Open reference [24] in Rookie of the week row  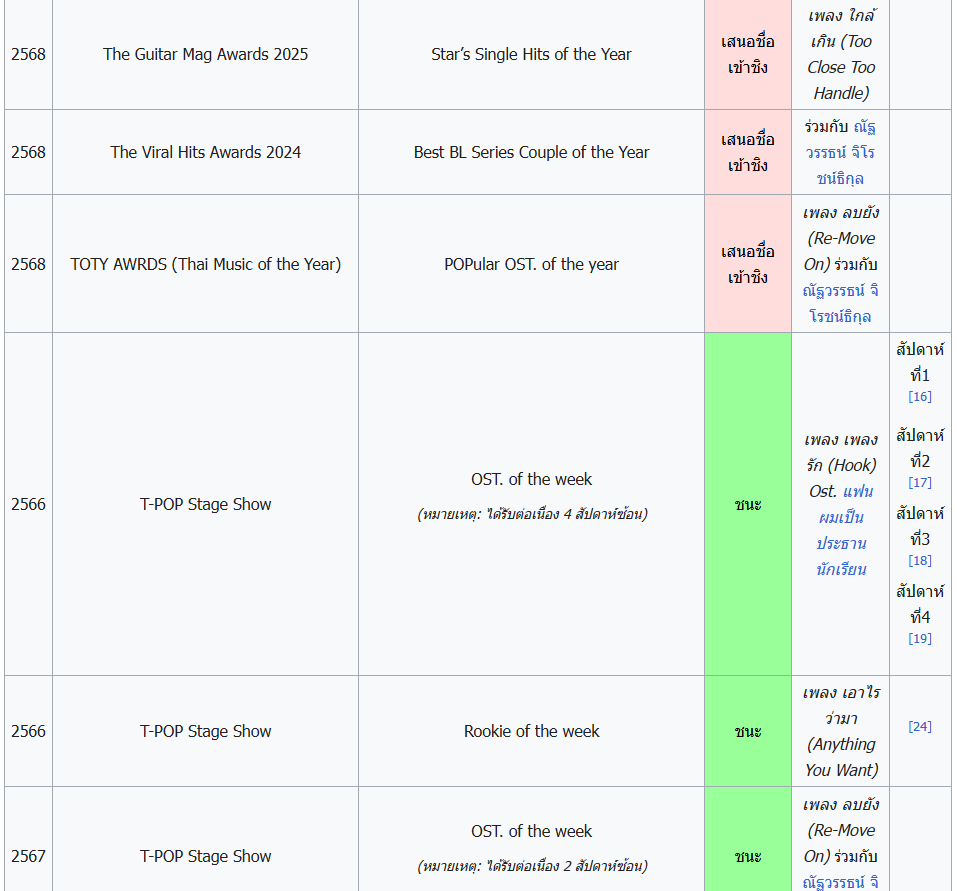point(920,726)
